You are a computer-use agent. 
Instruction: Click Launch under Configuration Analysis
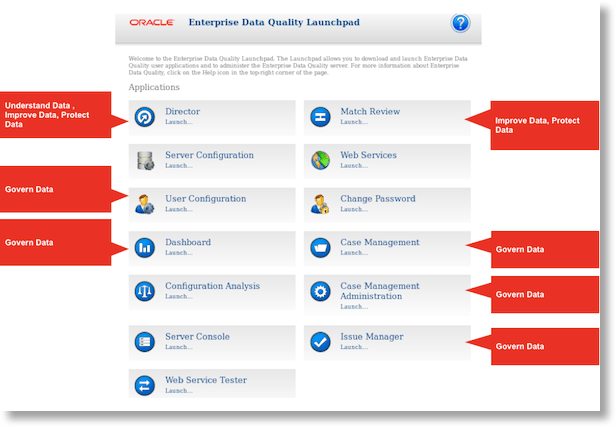tap(179, 297)
